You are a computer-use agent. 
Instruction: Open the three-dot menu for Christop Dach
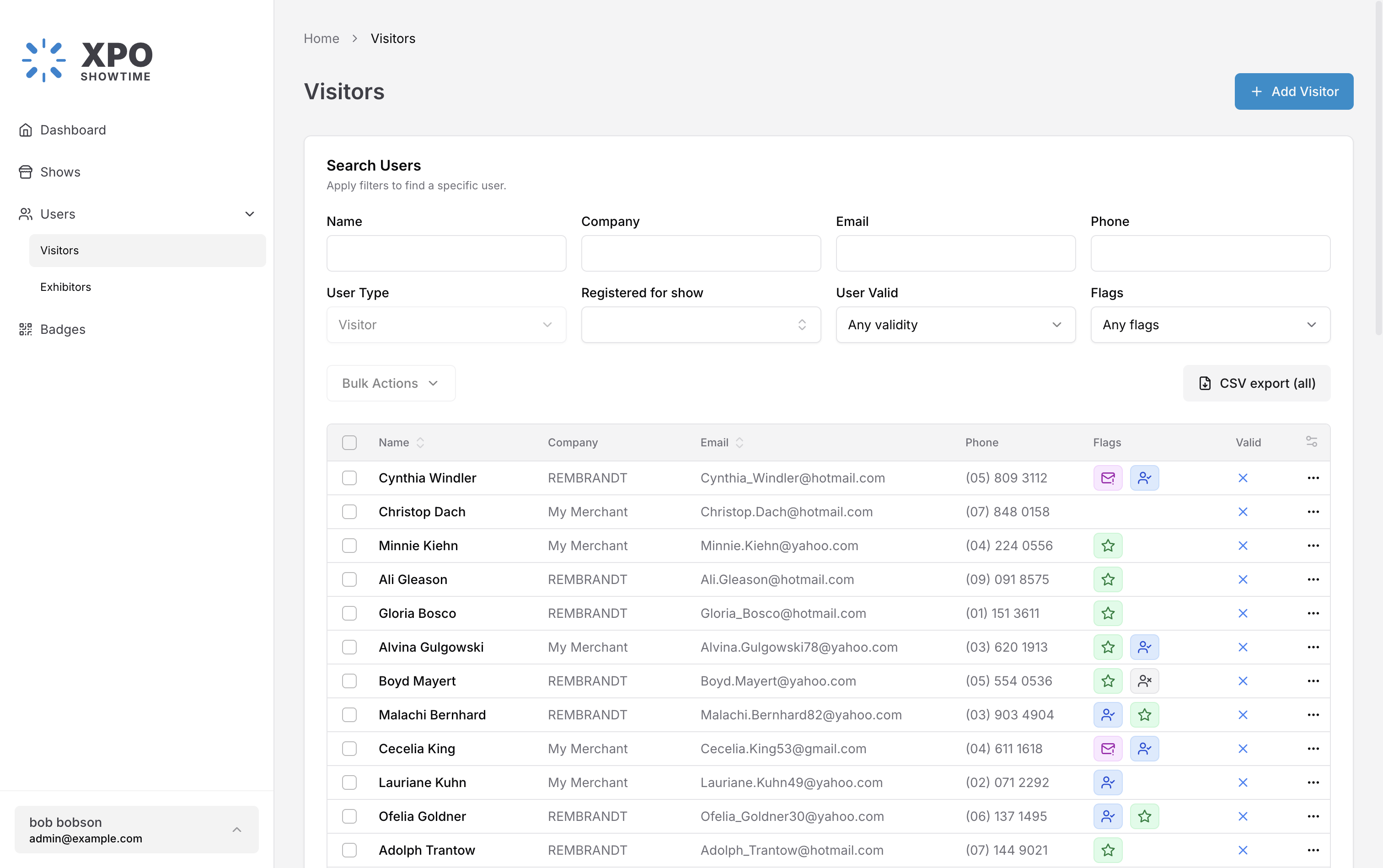click(x=1313, y=511)
